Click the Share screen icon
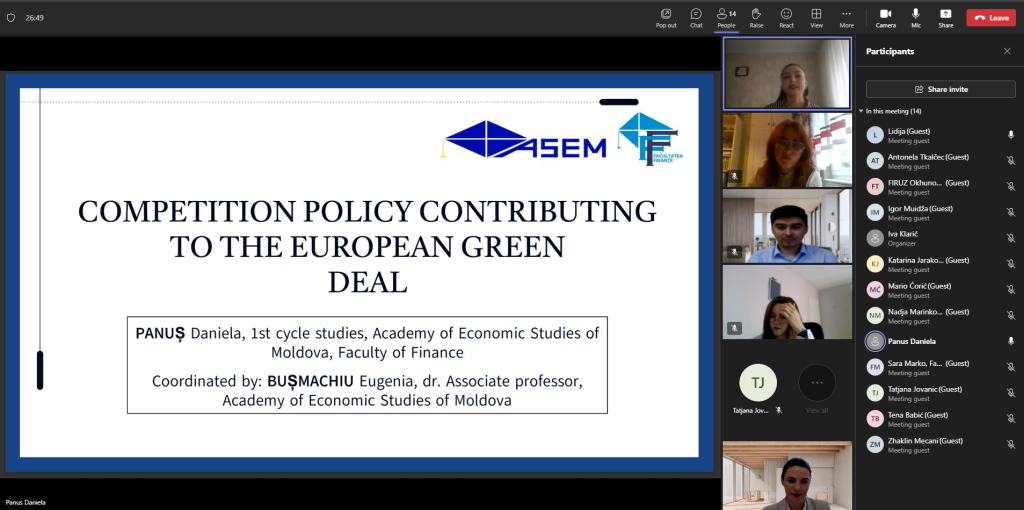1024x510 pixels. (945, 17)
